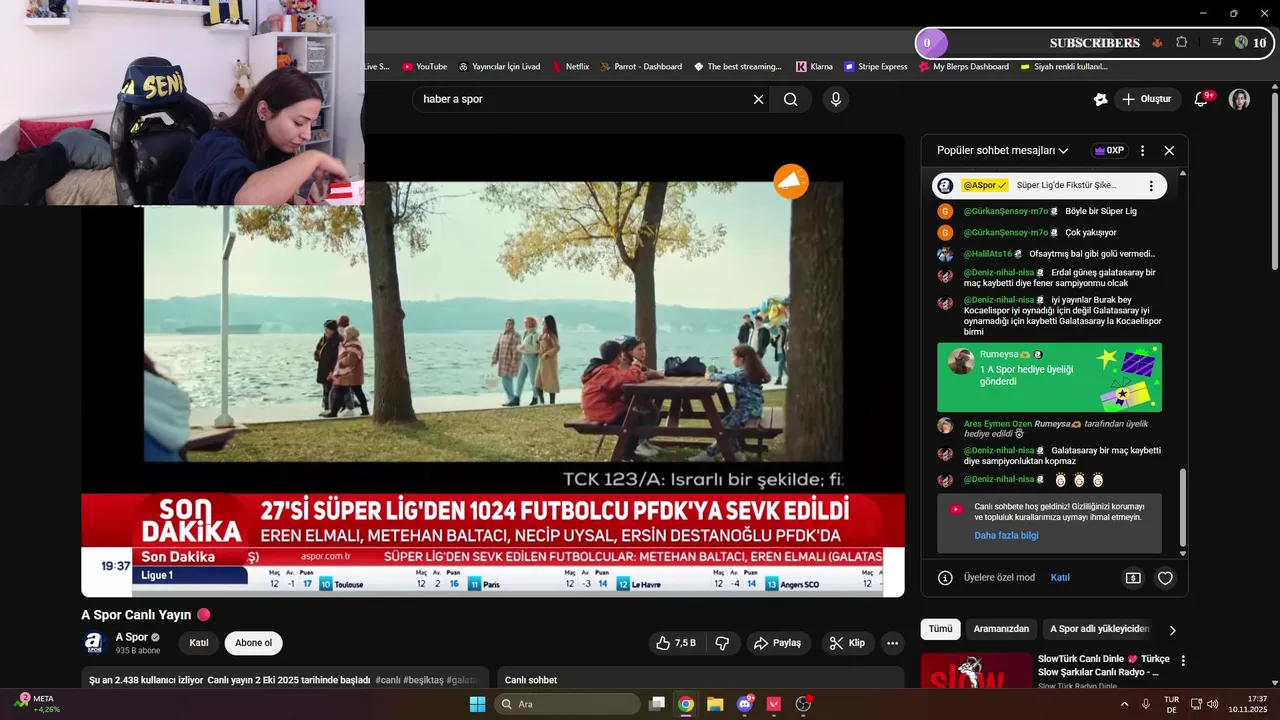Click the video player area
1280x720 pixels.
pyautogui.click(x=493, y=366)
